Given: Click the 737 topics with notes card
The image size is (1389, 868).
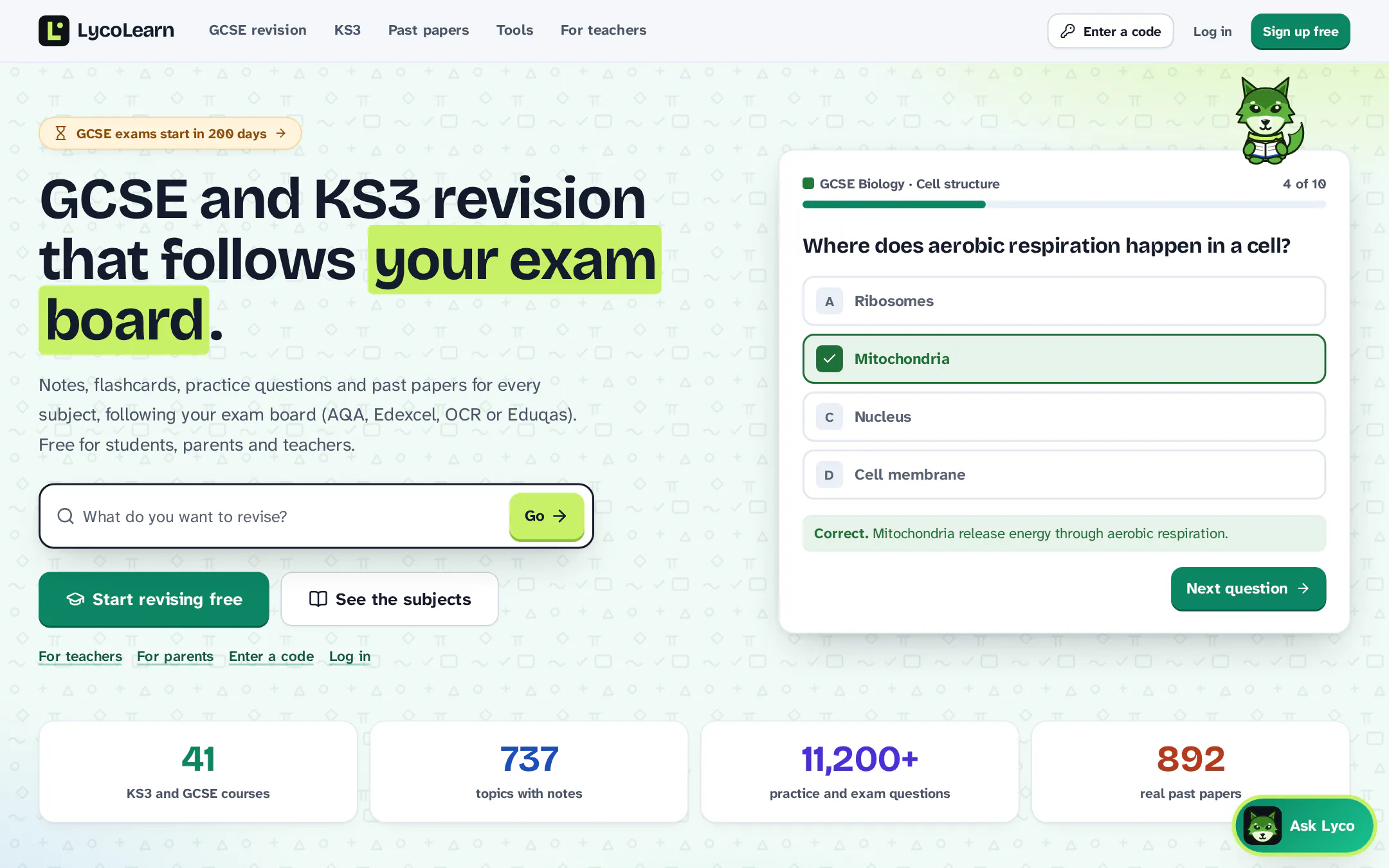Looking at the screenshot, I should click(529, 772).
